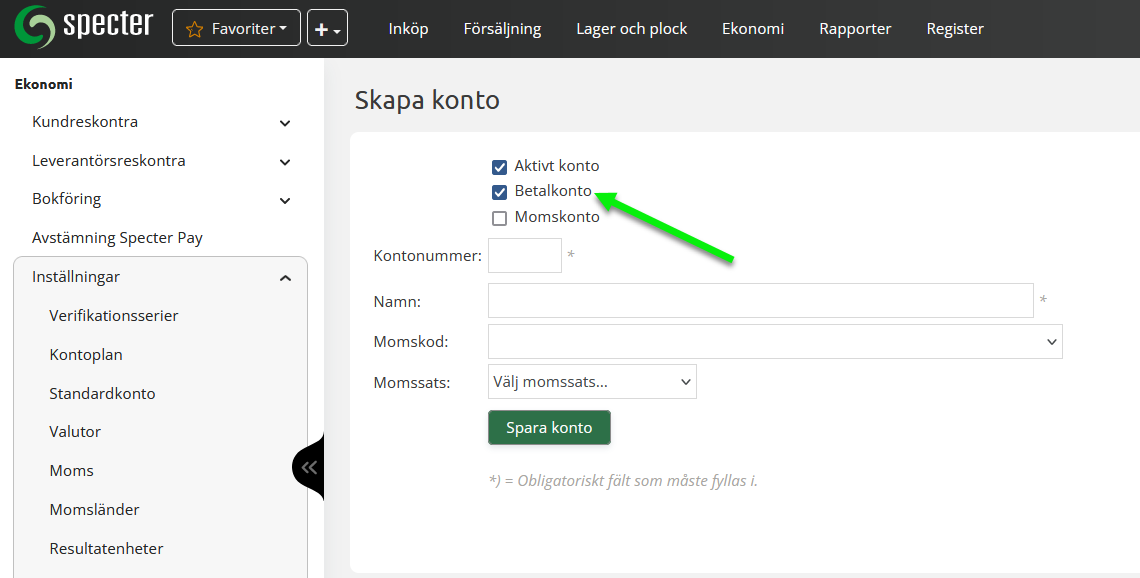This screenshot has width=1140, height=578.
Task: Open the Rapporter menu
Action: click(855, 29)
